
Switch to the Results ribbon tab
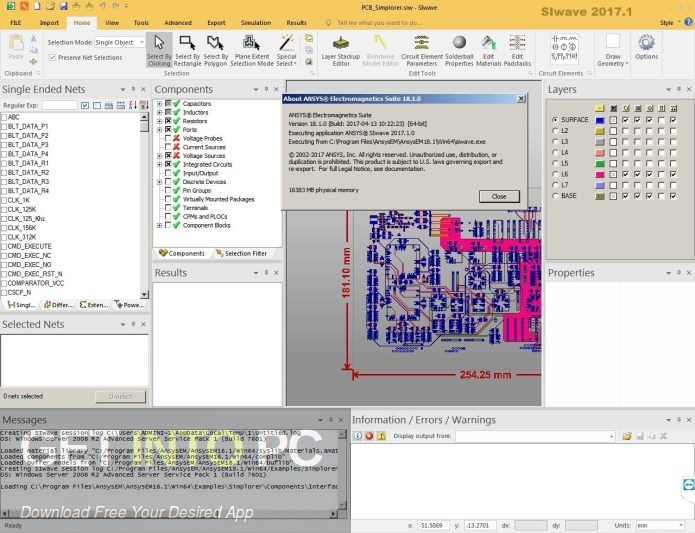point(297,23)
